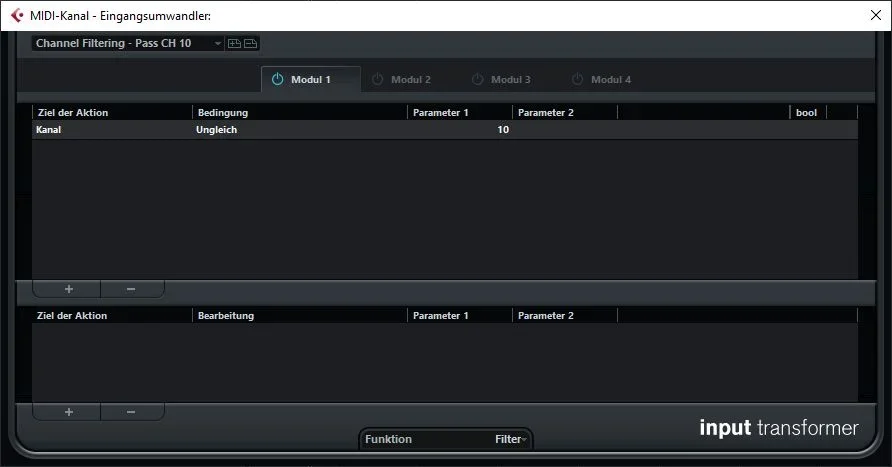892x467 pixels.
Task: Add a filter condition line with plus
Action: [68, 289]
